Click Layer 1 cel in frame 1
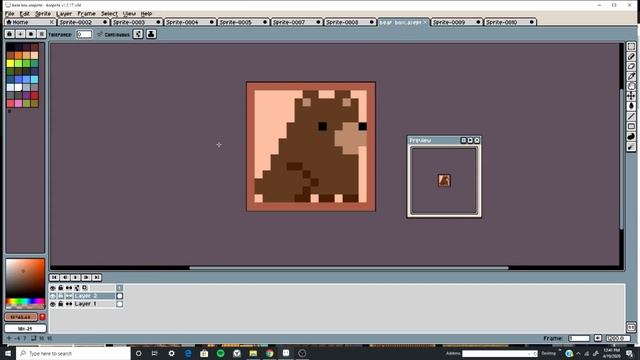This screenshot has width=640, height=360. click(x=120, y=304)
